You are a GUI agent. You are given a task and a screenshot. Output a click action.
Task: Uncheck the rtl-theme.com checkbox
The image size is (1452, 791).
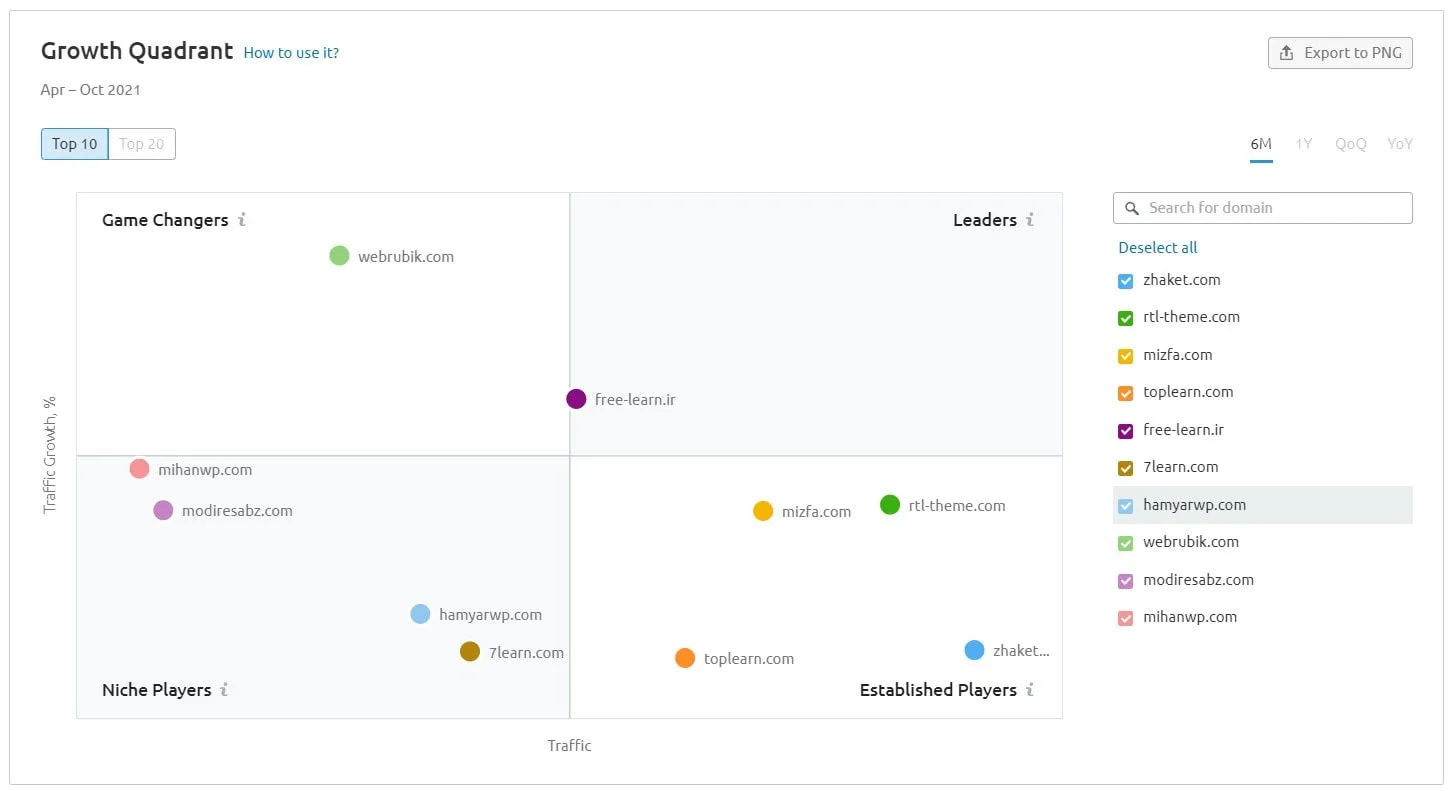click(x=1126, y=318)
